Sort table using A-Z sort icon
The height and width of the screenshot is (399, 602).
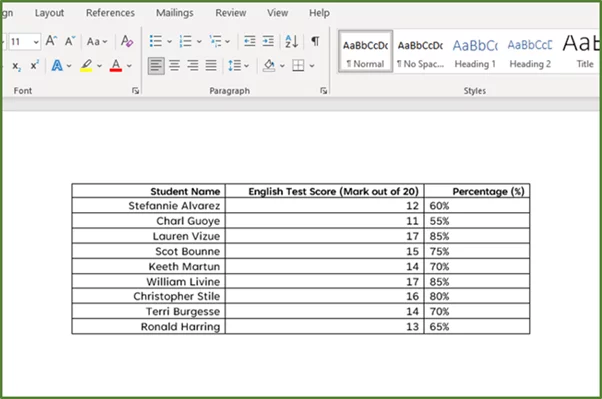click(x=291, y=41)
